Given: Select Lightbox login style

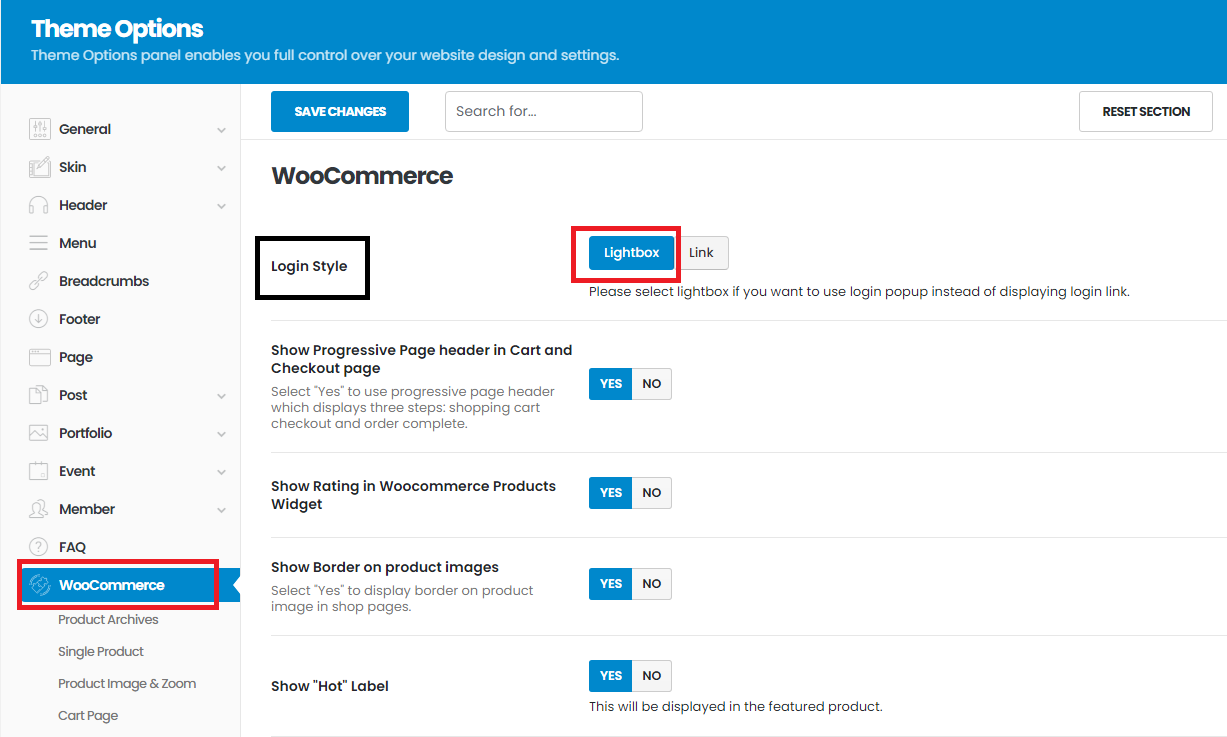Looking at the screenshot, I should tap(631, 253).
